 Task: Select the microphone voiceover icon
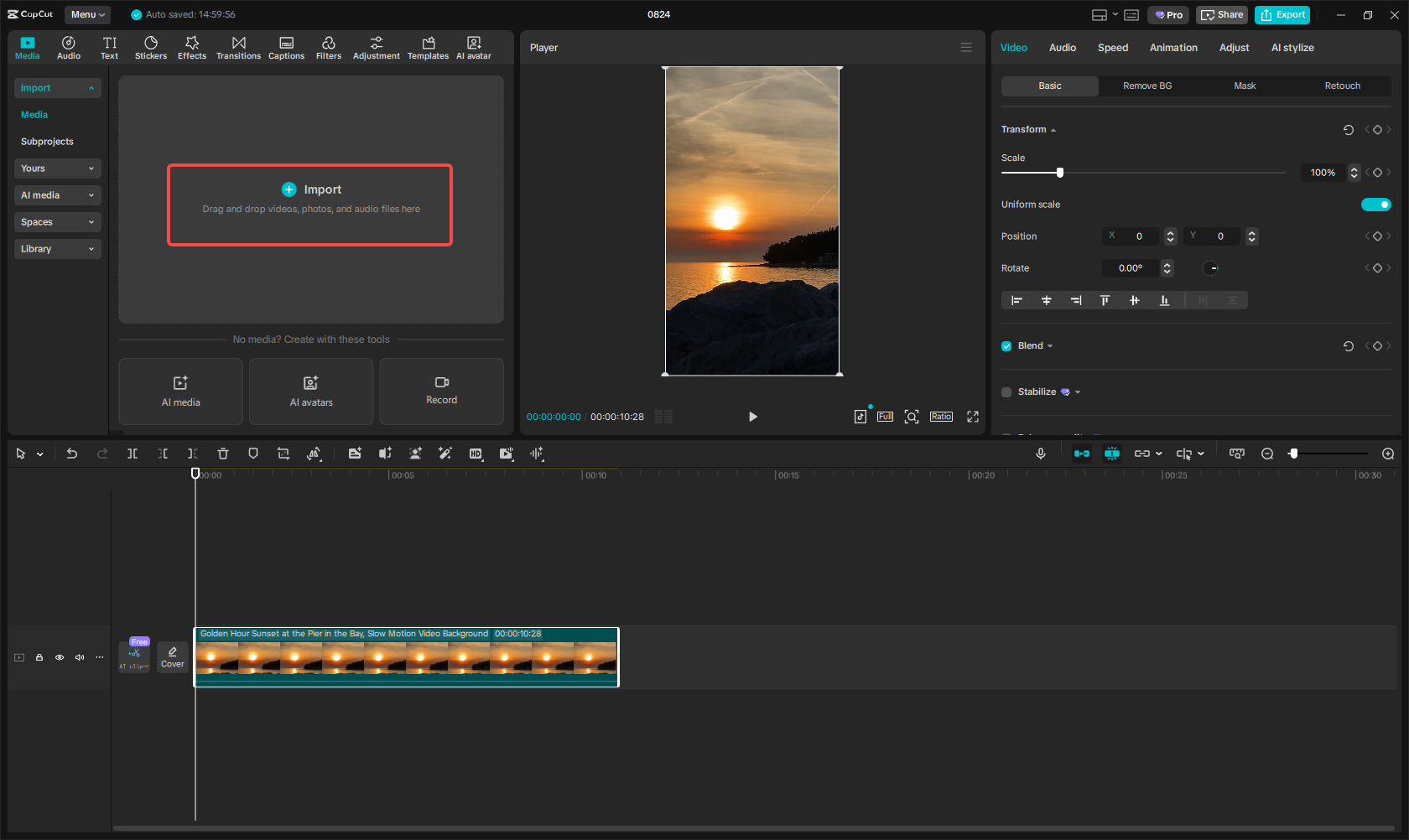click(x=1040, y=454)
